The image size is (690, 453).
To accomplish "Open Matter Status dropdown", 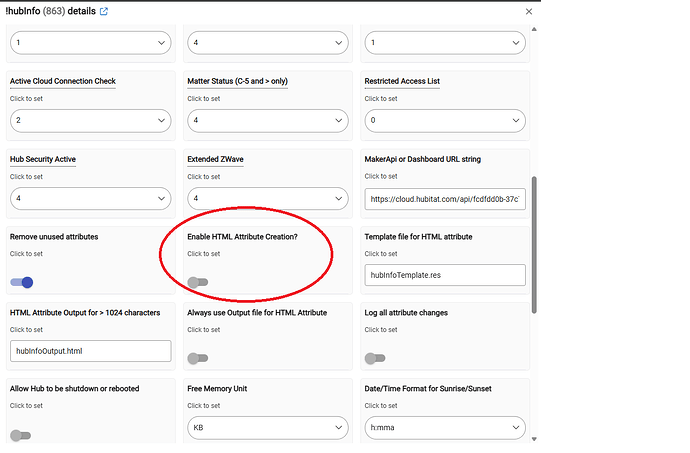I will [x=268, y=121].
